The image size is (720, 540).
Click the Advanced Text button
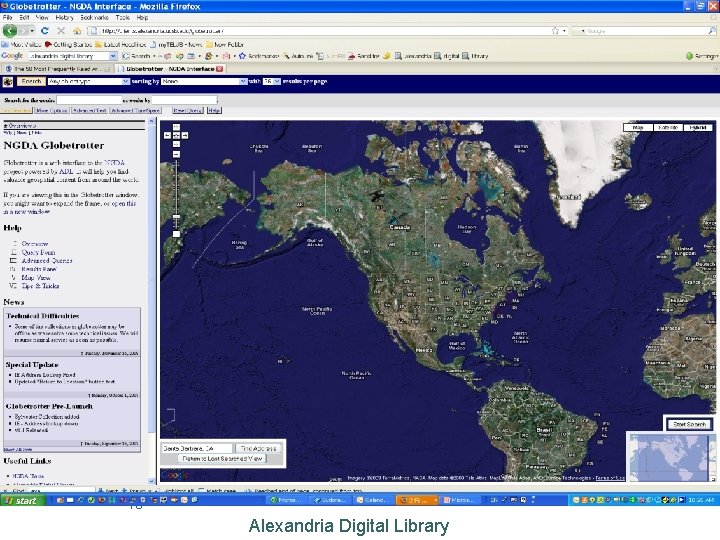click(x=90, y=111)
